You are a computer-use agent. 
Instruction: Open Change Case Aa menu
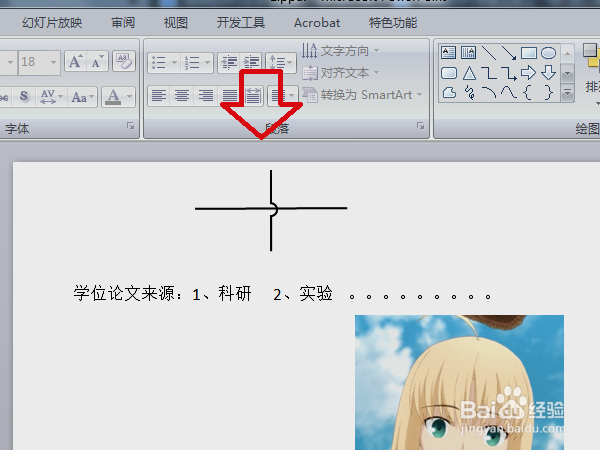coord(82,97)
